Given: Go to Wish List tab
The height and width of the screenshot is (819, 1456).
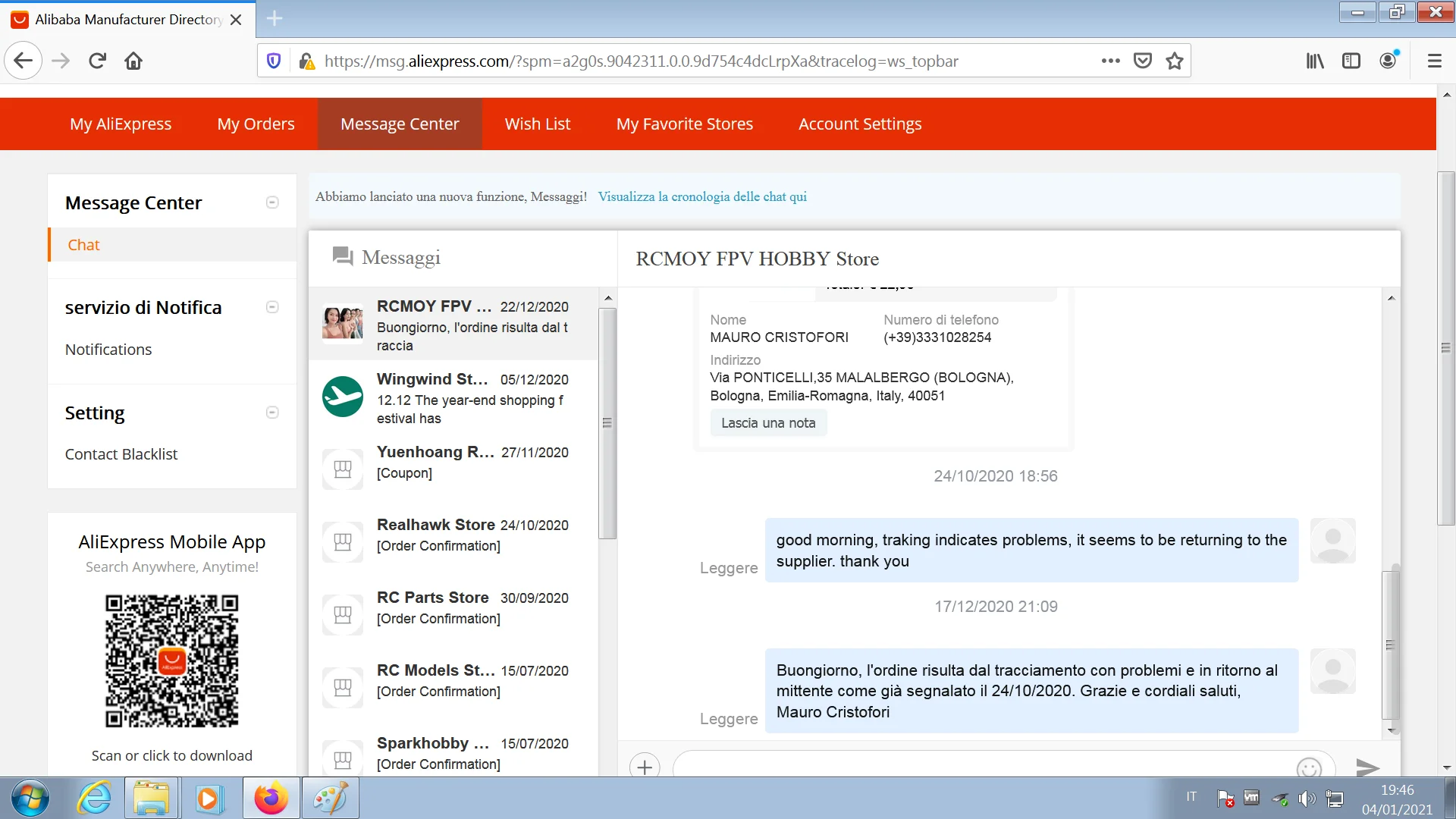Looking at the screenshot, I should 537,124.
